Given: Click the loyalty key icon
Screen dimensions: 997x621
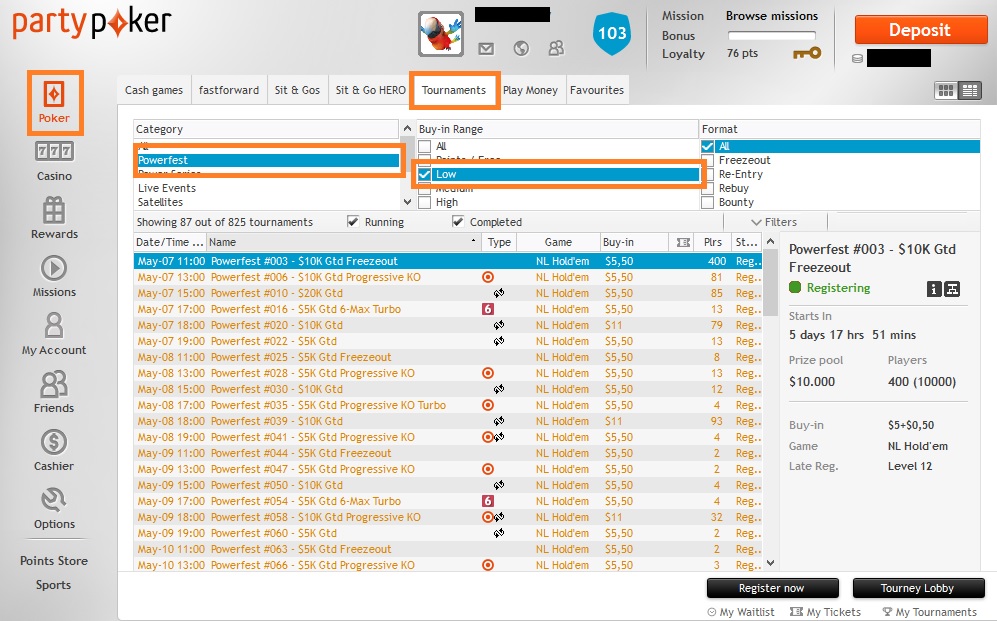Looking at the screenshot, I should 807,53.
